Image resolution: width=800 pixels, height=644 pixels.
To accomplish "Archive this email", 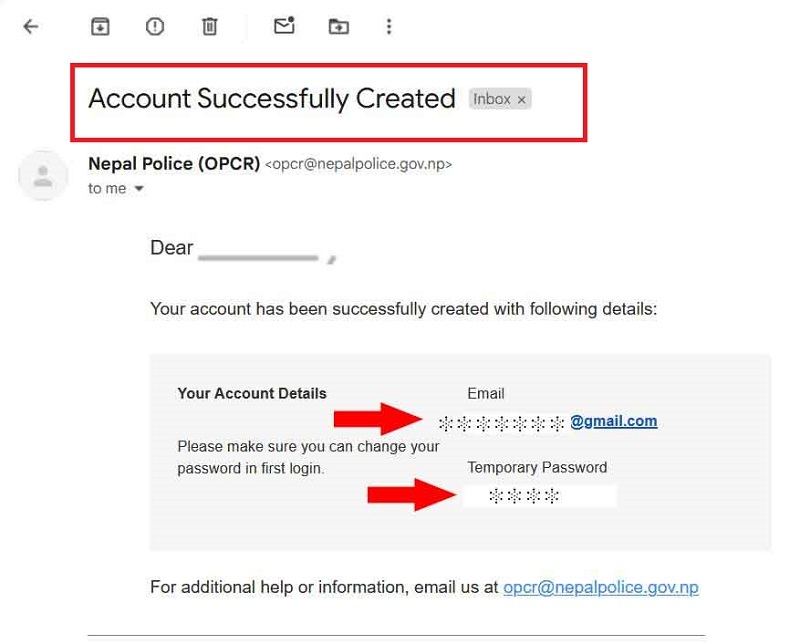I will tap(100, 27).
